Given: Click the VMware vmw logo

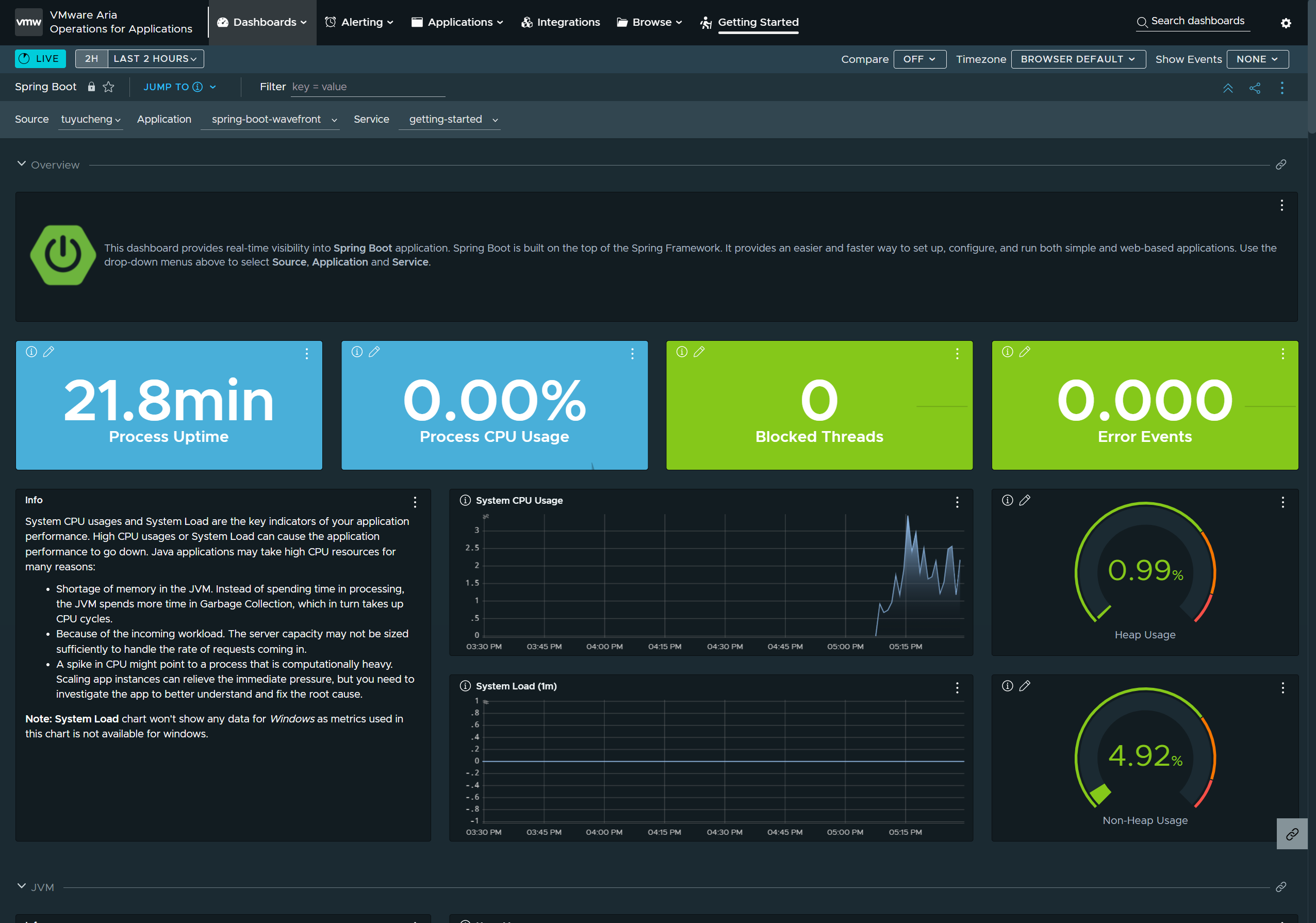Looking at the screenshot, I should coord(28,22).
